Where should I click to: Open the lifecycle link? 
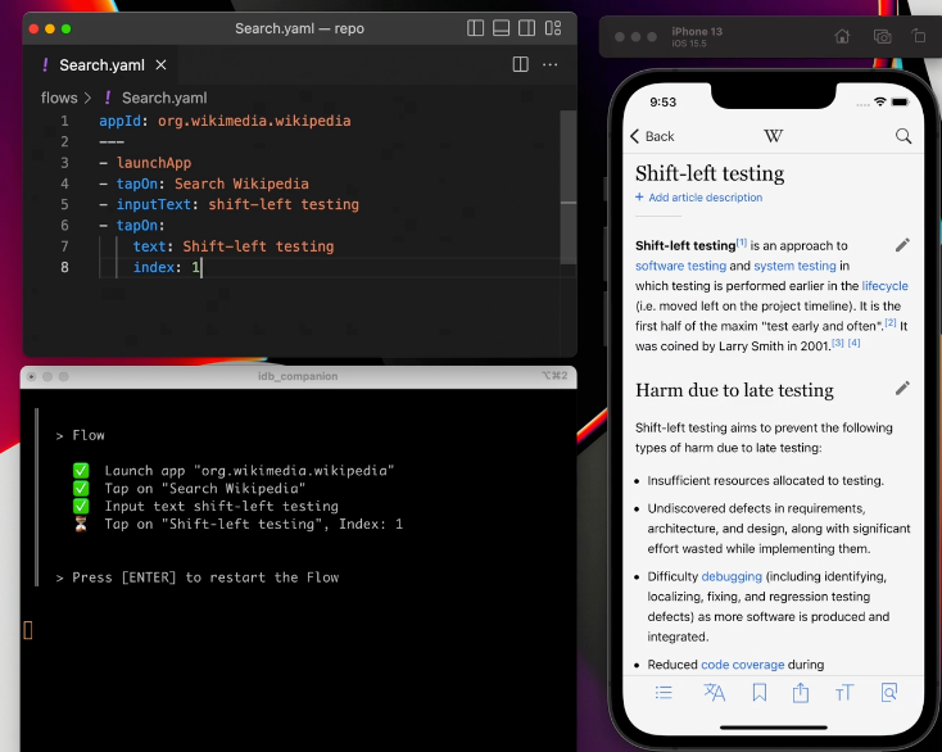click(885, 286)
